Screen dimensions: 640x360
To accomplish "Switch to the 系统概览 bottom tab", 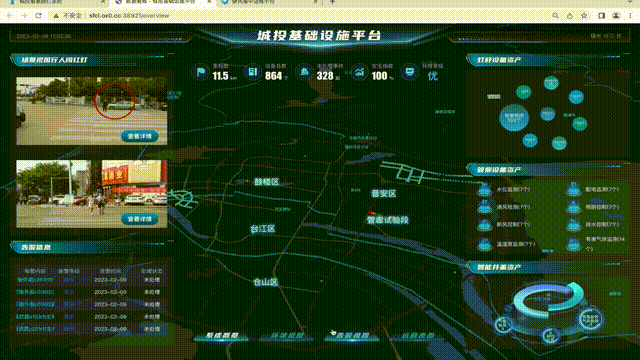I will (x=222, y=336).
